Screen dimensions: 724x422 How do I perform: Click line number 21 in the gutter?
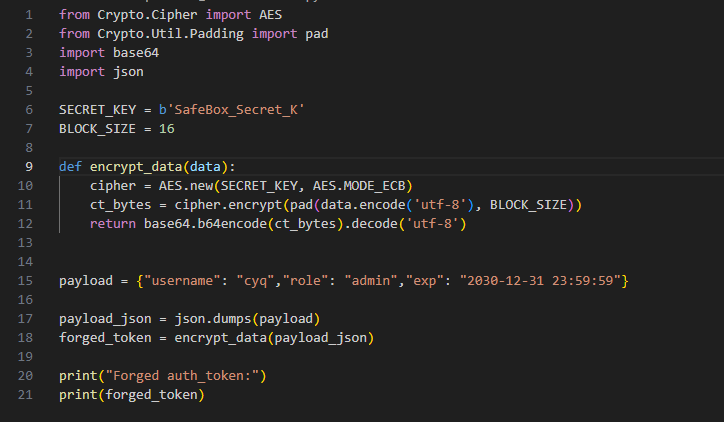coord(26,394)
